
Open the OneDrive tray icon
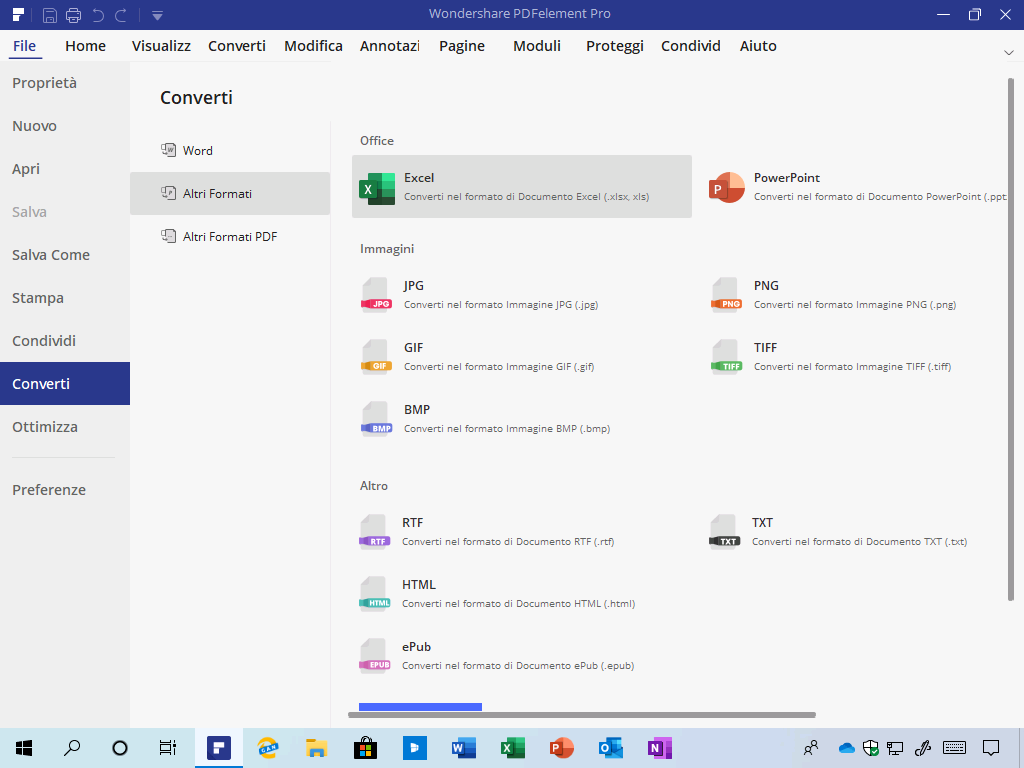[846, 748]
